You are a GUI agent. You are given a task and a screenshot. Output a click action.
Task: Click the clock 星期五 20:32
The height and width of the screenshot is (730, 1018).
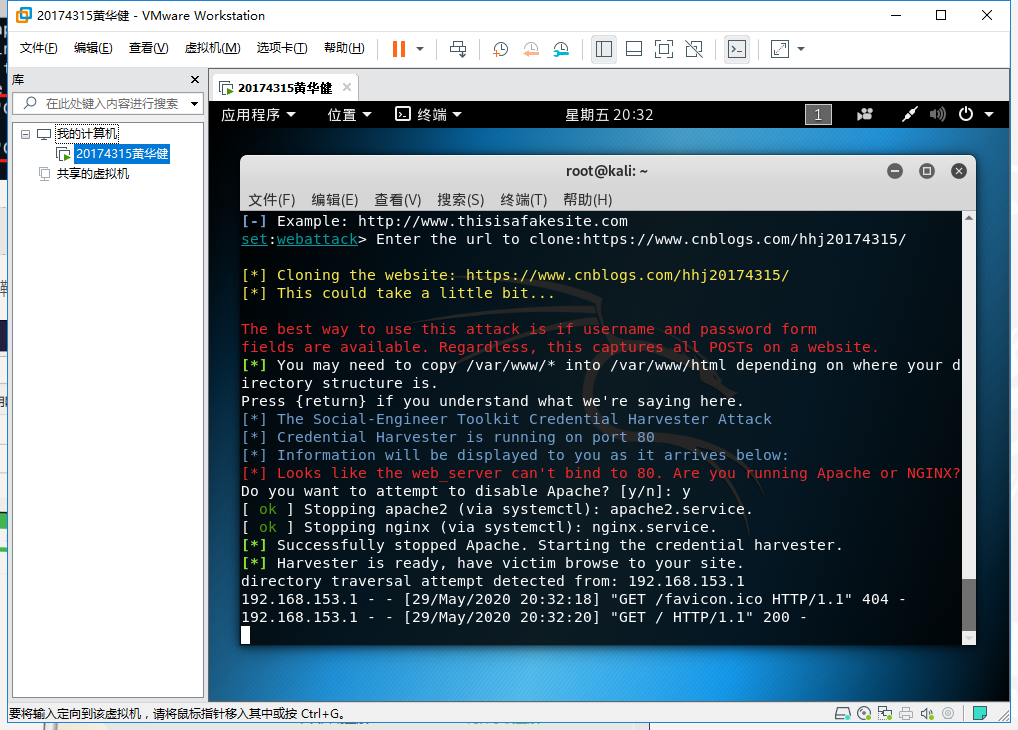(x=609, y=115)
